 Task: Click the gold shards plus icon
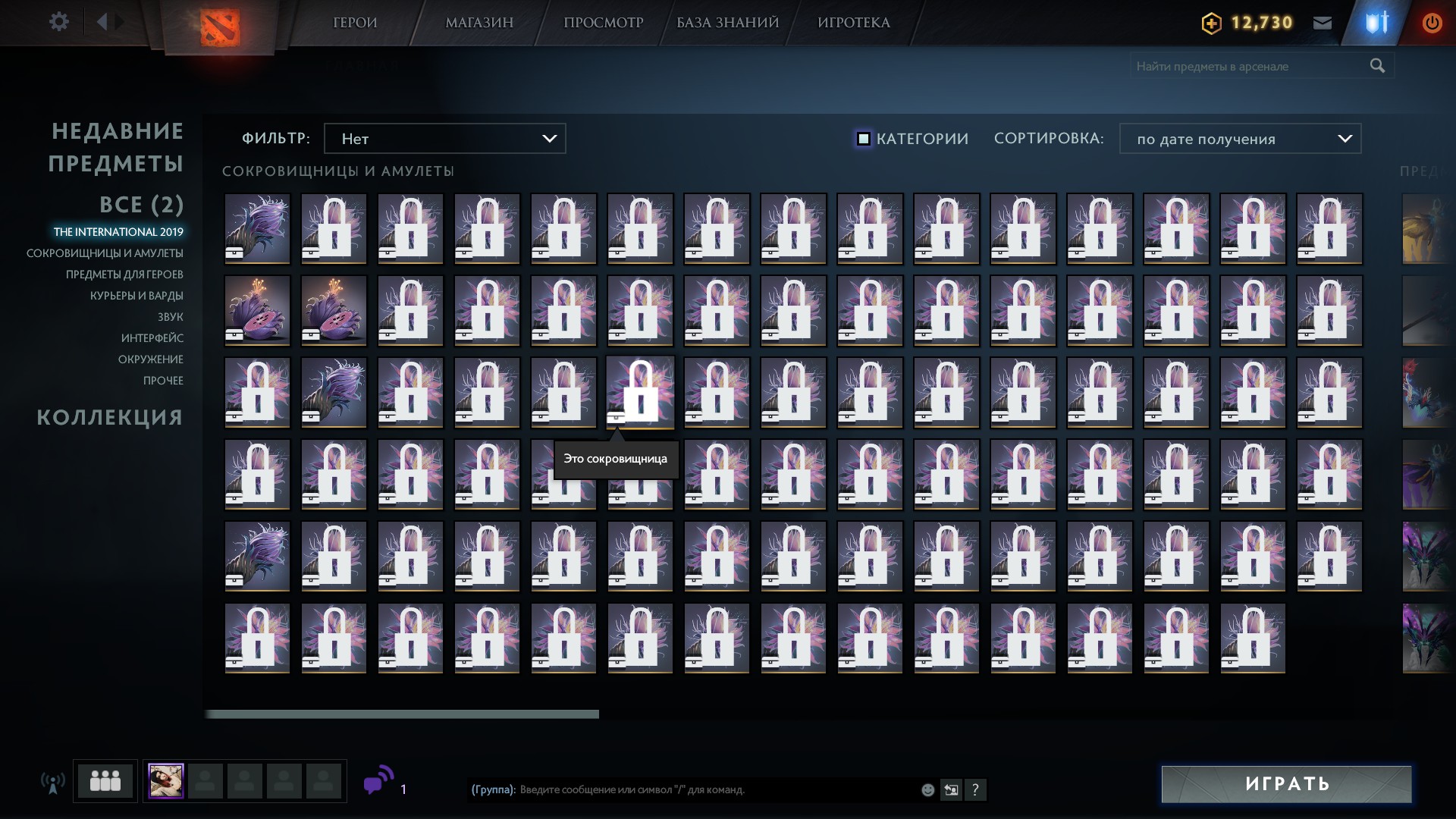pos(1211,24)
